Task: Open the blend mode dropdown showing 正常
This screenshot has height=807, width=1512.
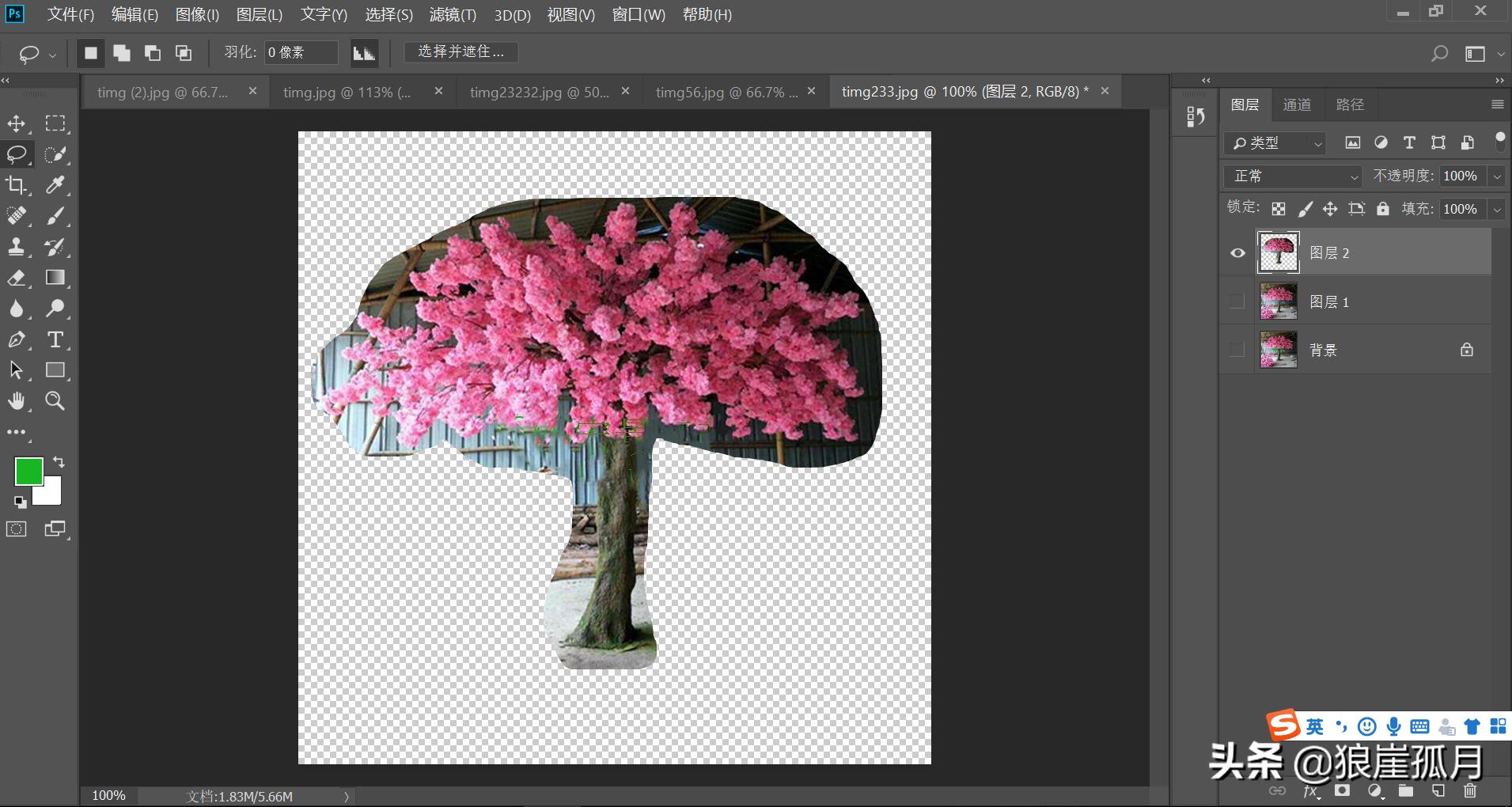Action: pyautogui.click(x=1291, y=175)
